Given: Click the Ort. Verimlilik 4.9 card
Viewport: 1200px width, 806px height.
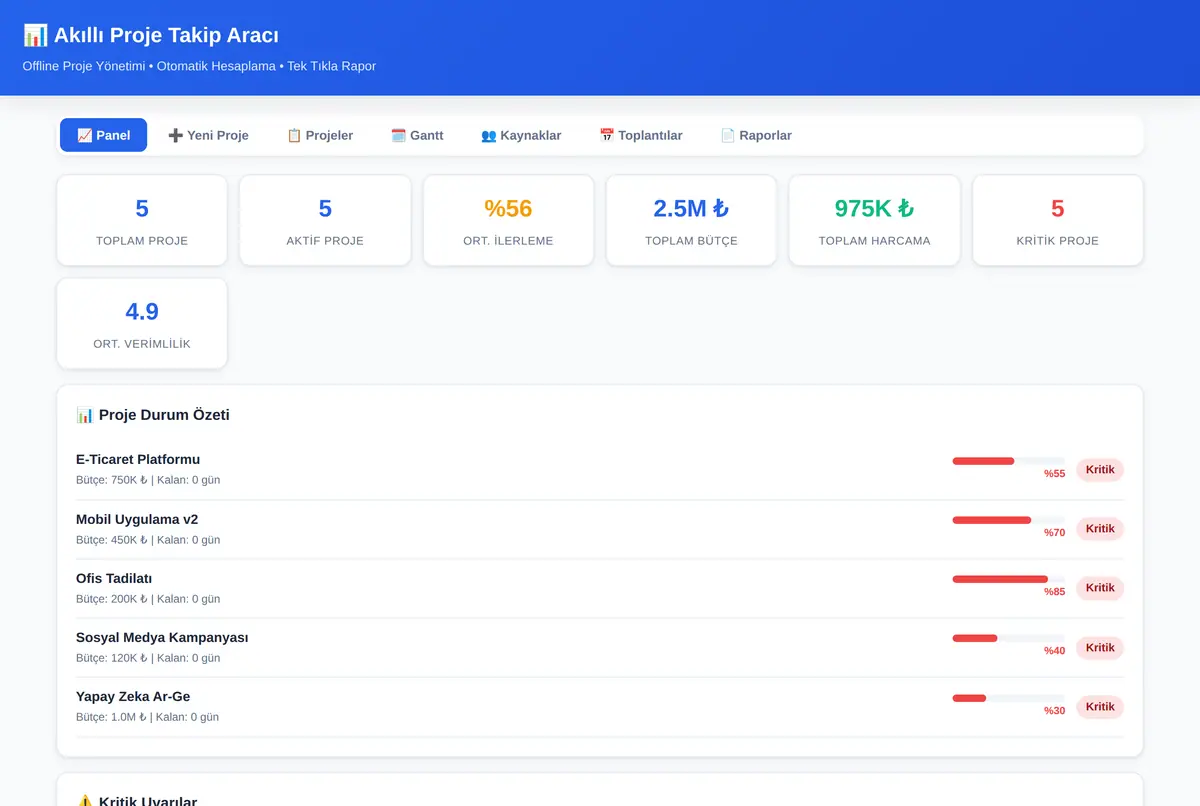Looking at the screenshot, I should (x=142, y=324).
